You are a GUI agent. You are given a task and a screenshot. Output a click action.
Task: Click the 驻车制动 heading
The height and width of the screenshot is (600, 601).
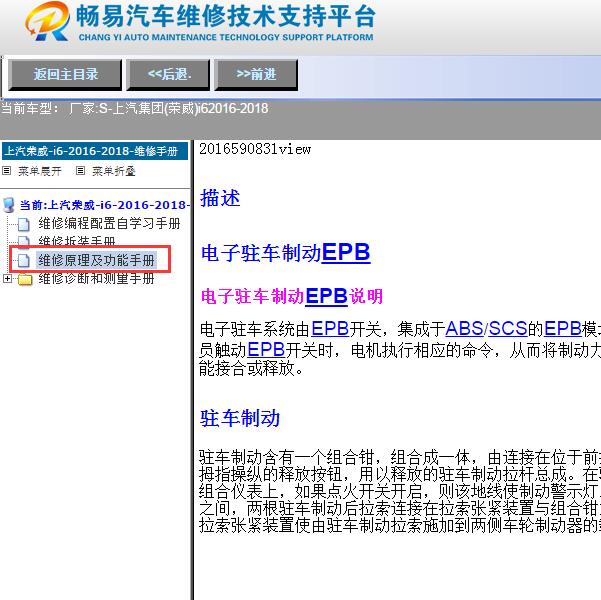[x=240, y=418]
